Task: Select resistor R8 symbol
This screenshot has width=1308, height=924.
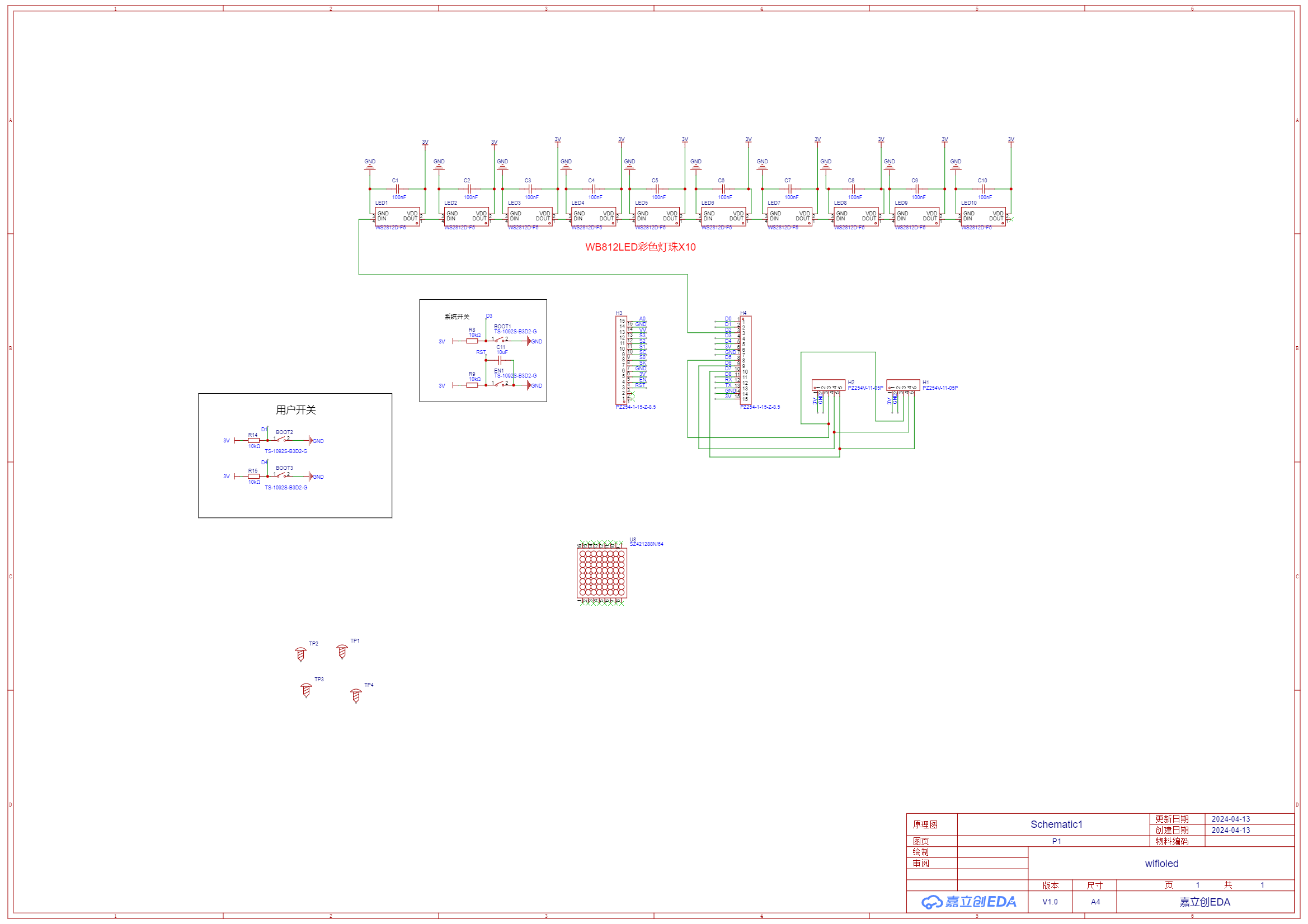Action: (472, 341)
